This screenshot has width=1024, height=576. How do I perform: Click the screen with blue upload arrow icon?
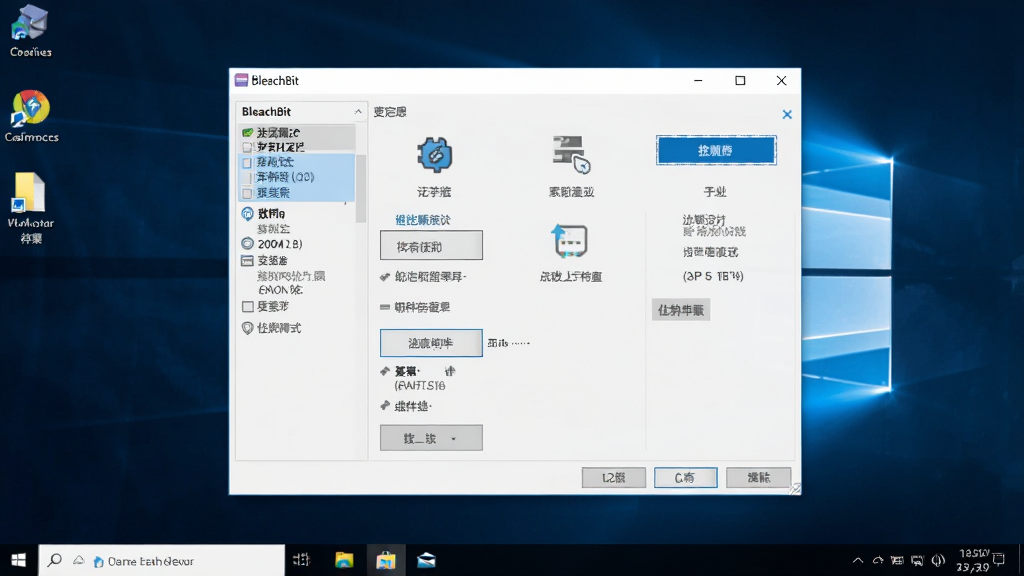point(569,241)
